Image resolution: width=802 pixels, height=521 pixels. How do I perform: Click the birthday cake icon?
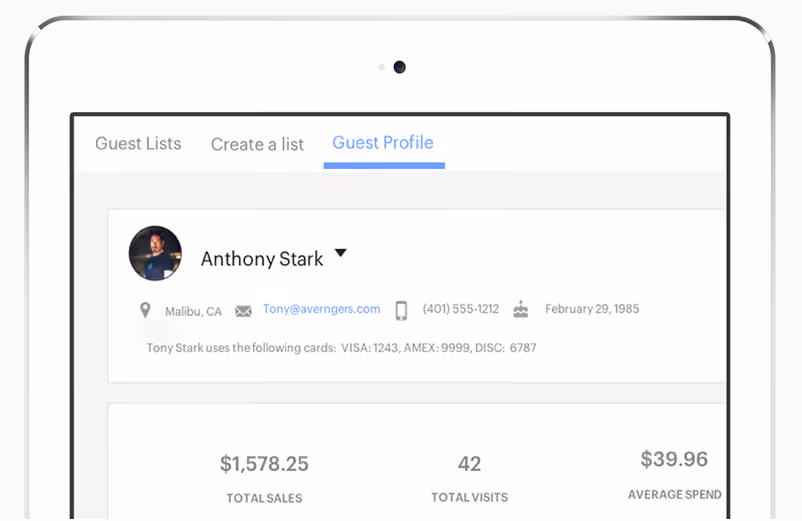[521, 309]
